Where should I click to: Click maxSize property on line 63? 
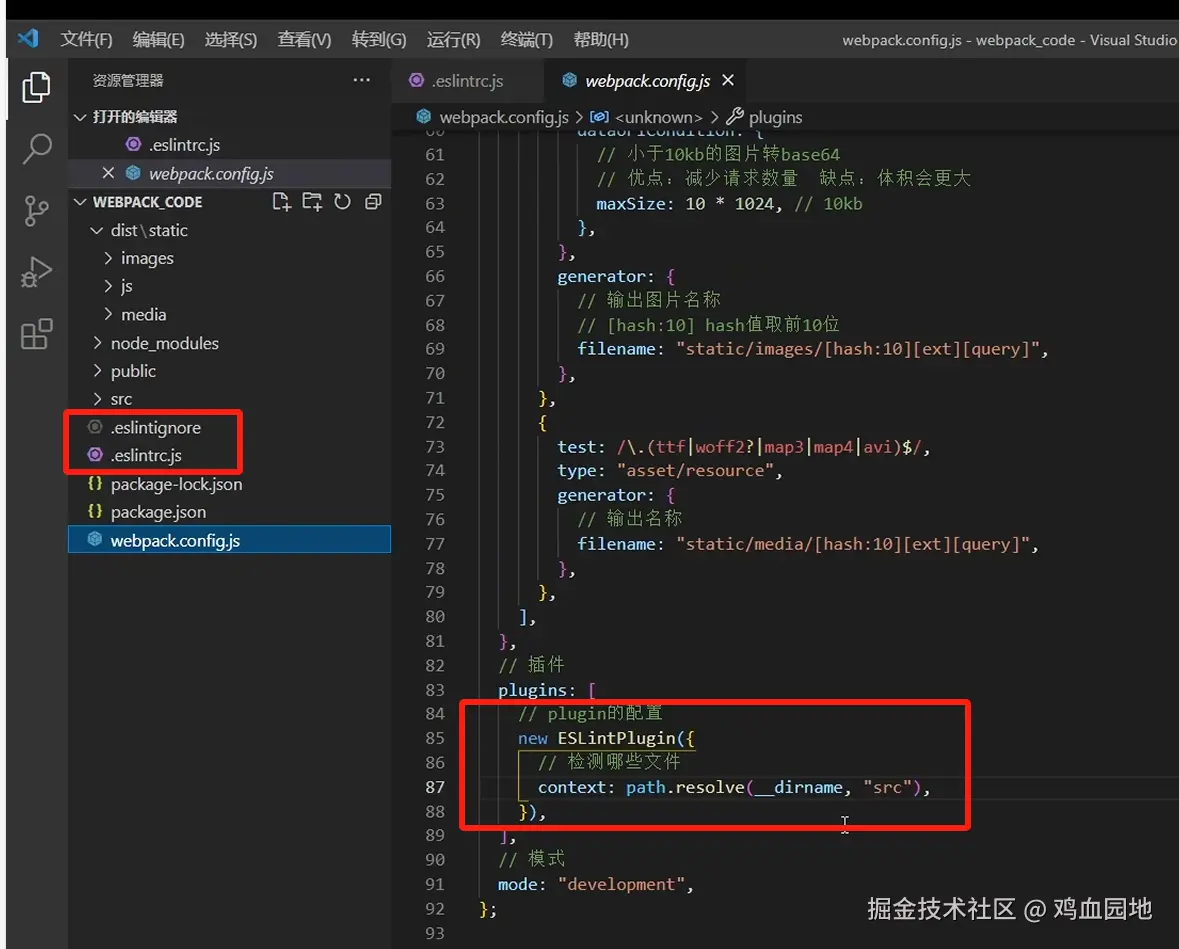coord(630,203)
